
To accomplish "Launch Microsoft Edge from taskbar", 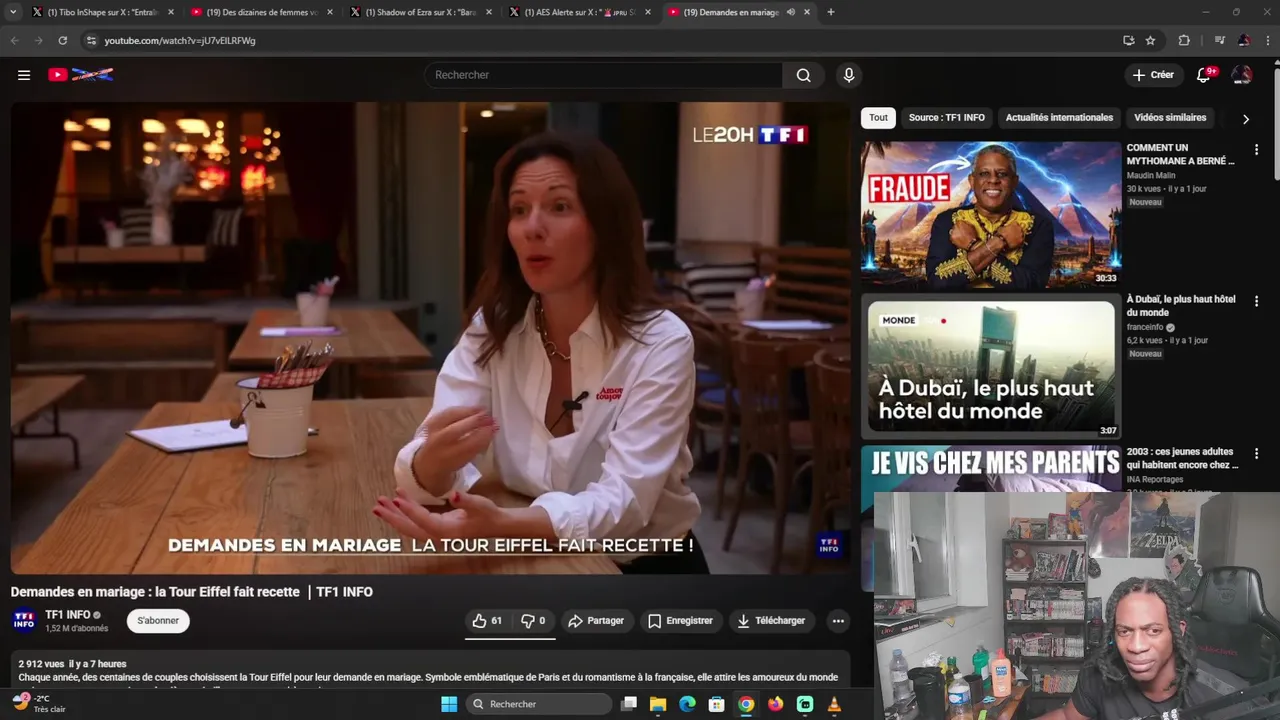I will [687, 704].
